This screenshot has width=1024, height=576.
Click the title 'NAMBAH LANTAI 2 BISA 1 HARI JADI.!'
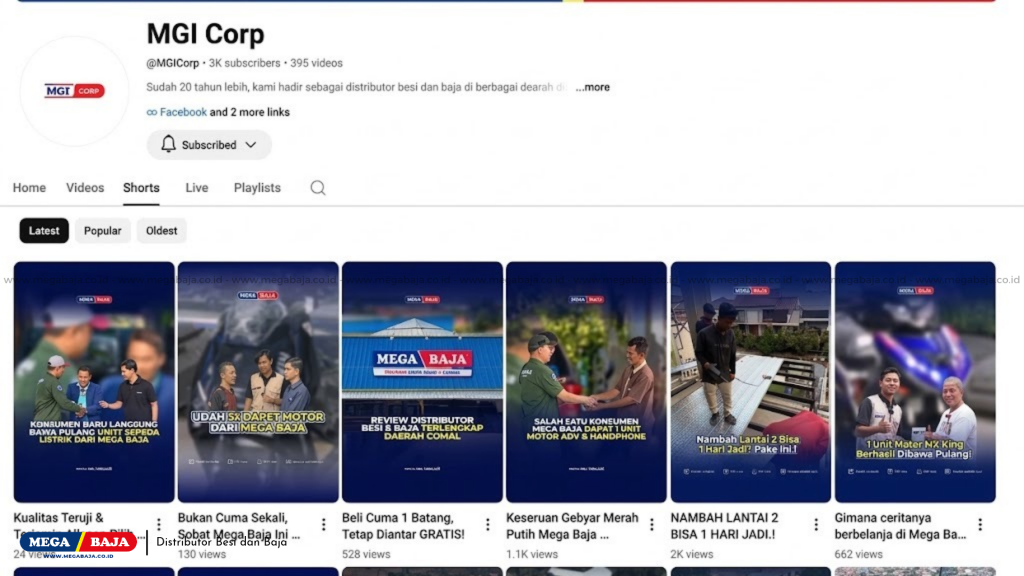point(724,526)
